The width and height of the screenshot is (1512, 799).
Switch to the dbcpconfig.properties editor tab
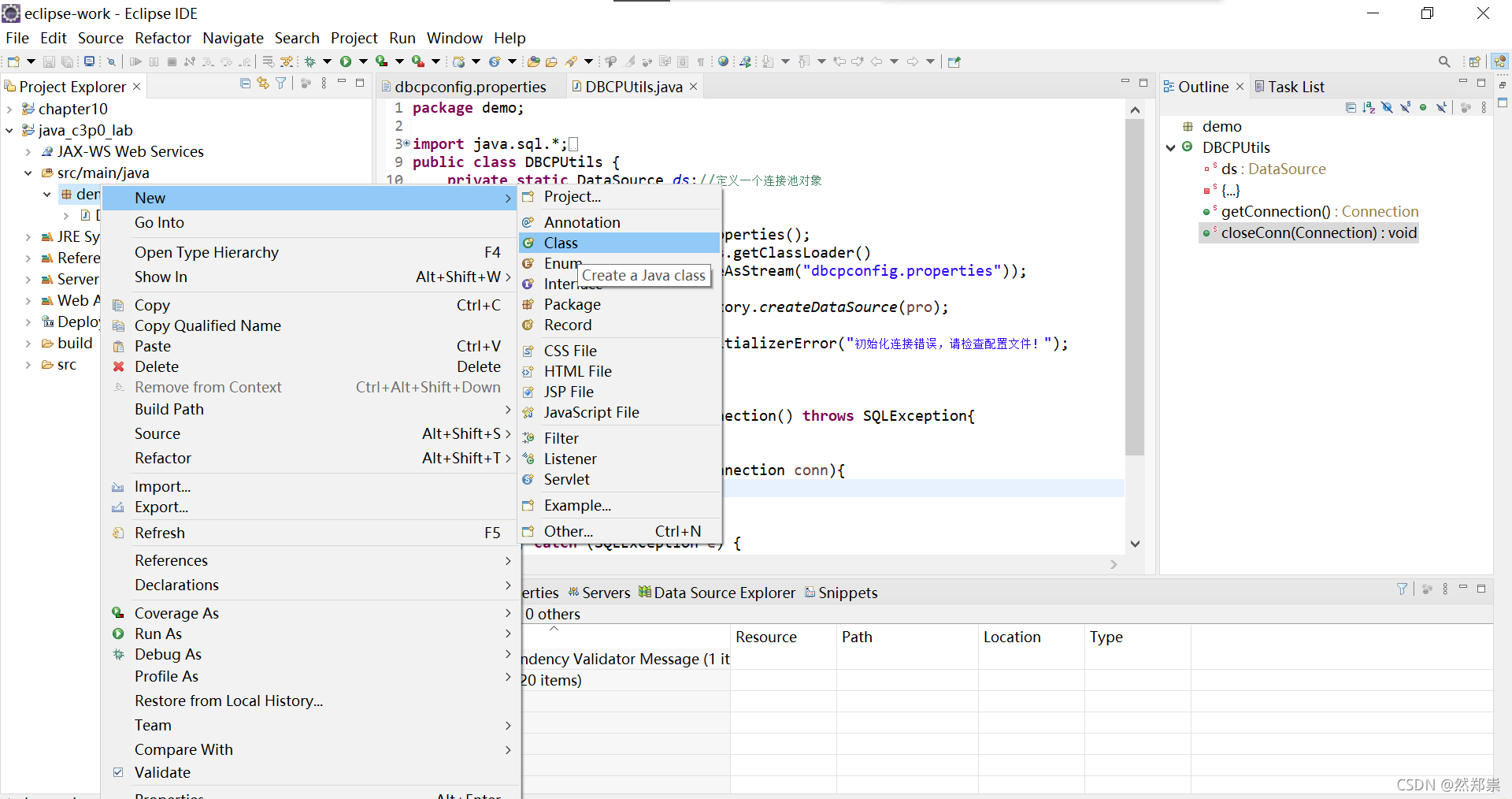pyautogui.click(x=470, y=87)
